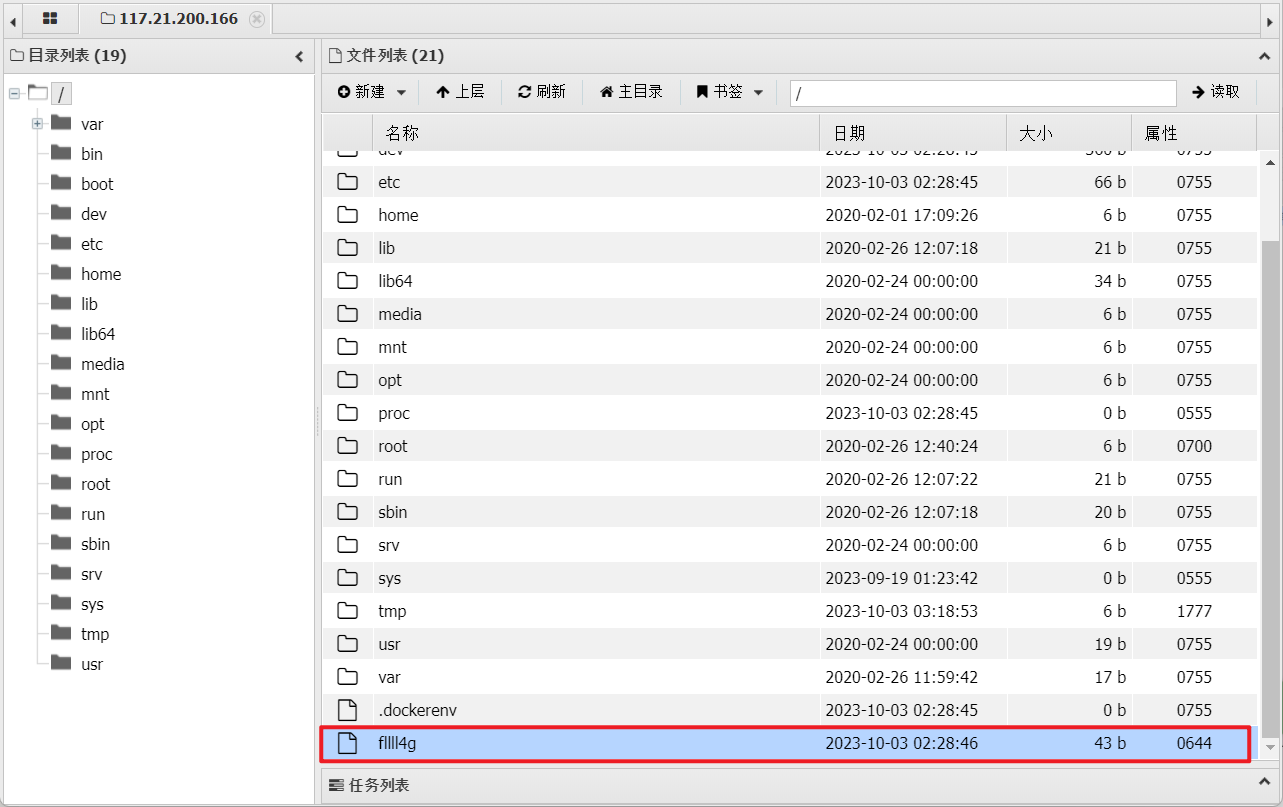The height and width of the screenshot is (807, 1283).
Task: Collapse the root / tree node
Action: [x=14, y=94]
